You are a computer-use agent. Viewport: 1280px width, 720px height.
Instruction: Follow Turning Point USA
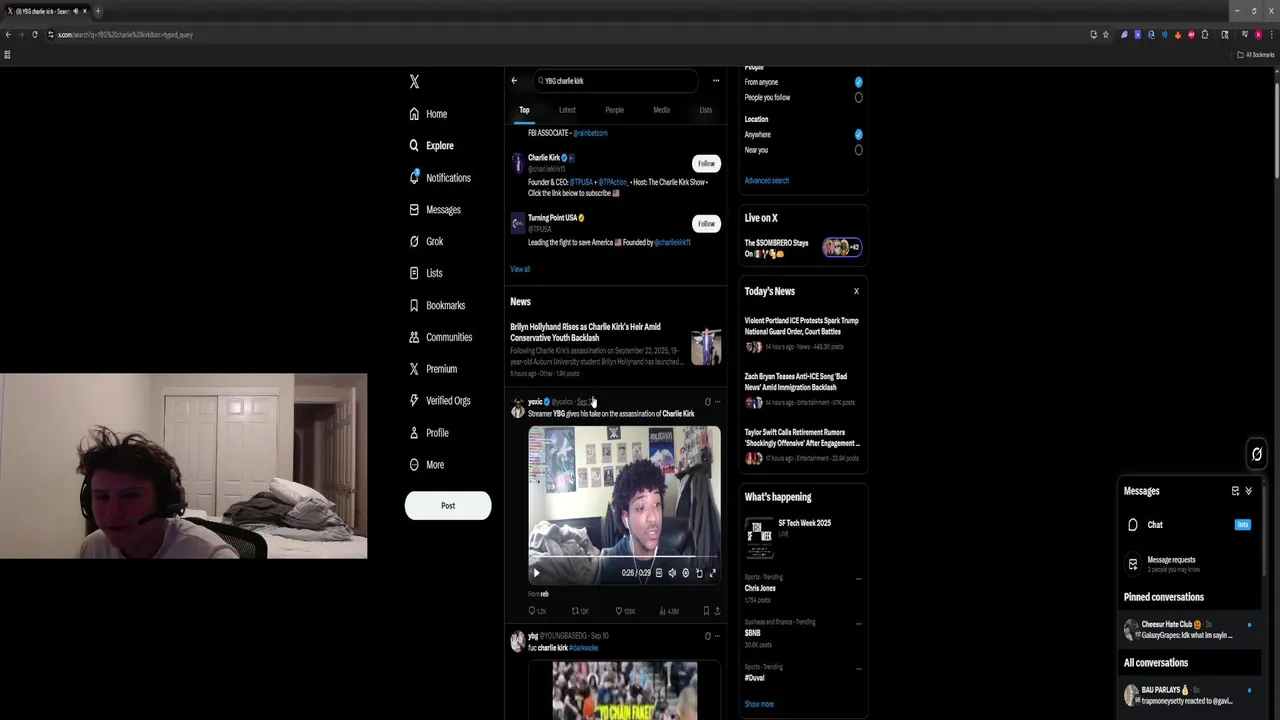point(706,223)
